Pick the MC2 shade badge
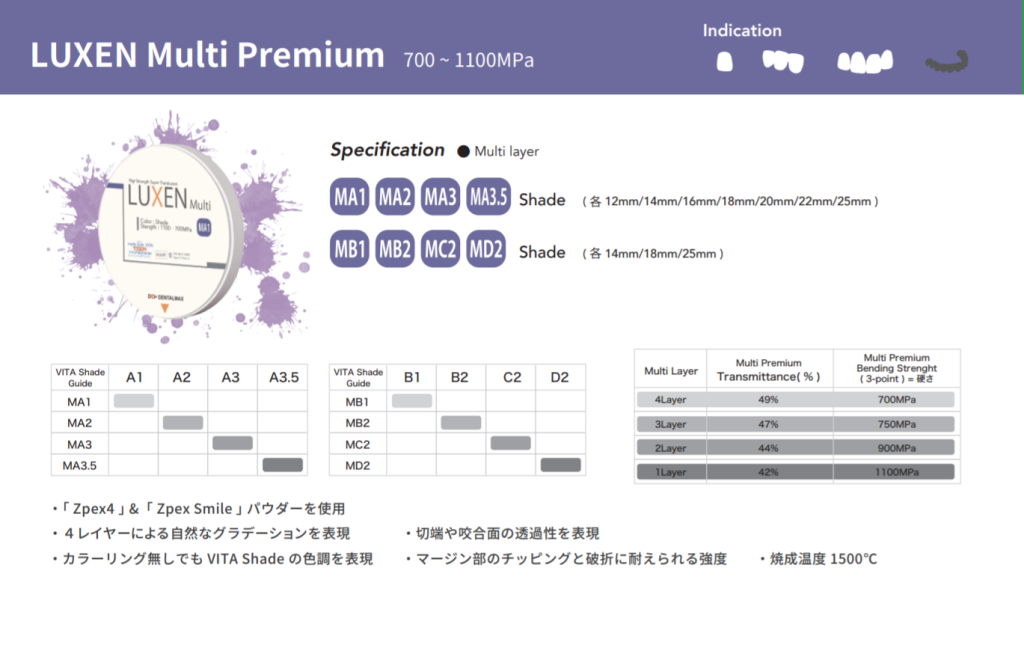This screenshot has width=1024, height=651. [440, 250]
